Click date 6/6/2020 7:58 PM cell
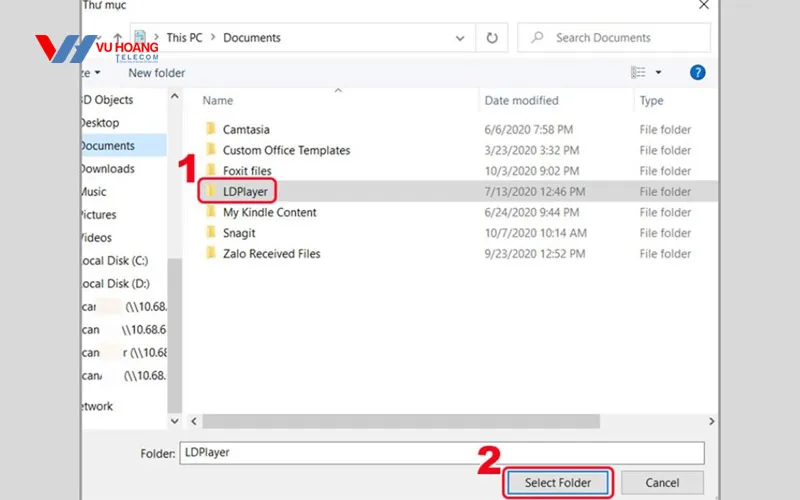The image size is (800, 500). (x=529, y=130)
